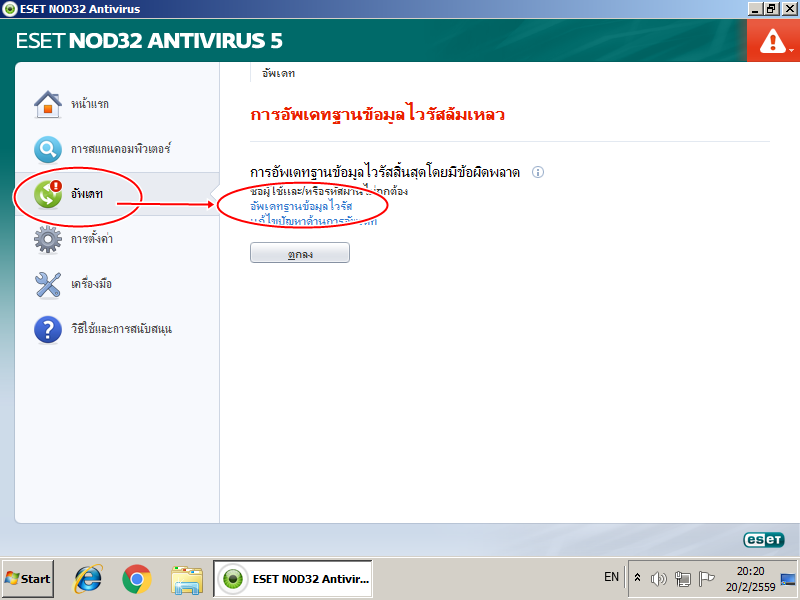Open Windows Explorer folder in taskbar
The height and width of the screenshot is (600, 800).
coord(187,580)
